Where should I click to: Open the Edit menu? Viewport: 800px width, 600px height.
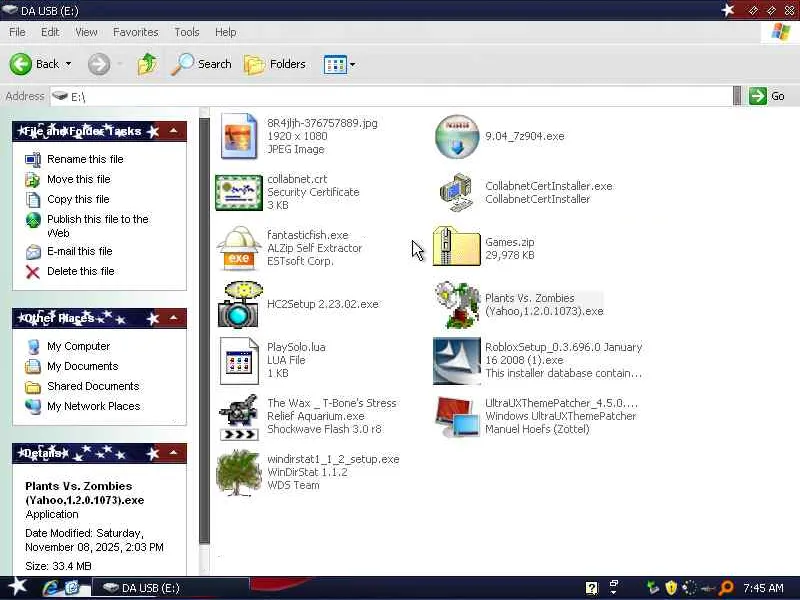[50, 32]
